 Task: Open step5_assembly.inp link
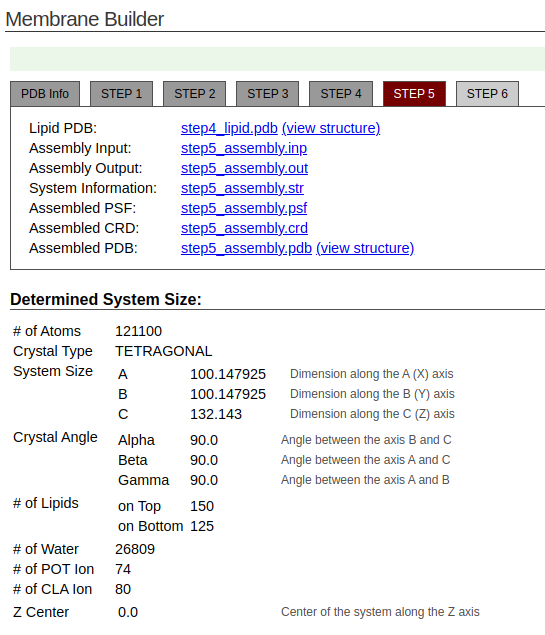244,148
